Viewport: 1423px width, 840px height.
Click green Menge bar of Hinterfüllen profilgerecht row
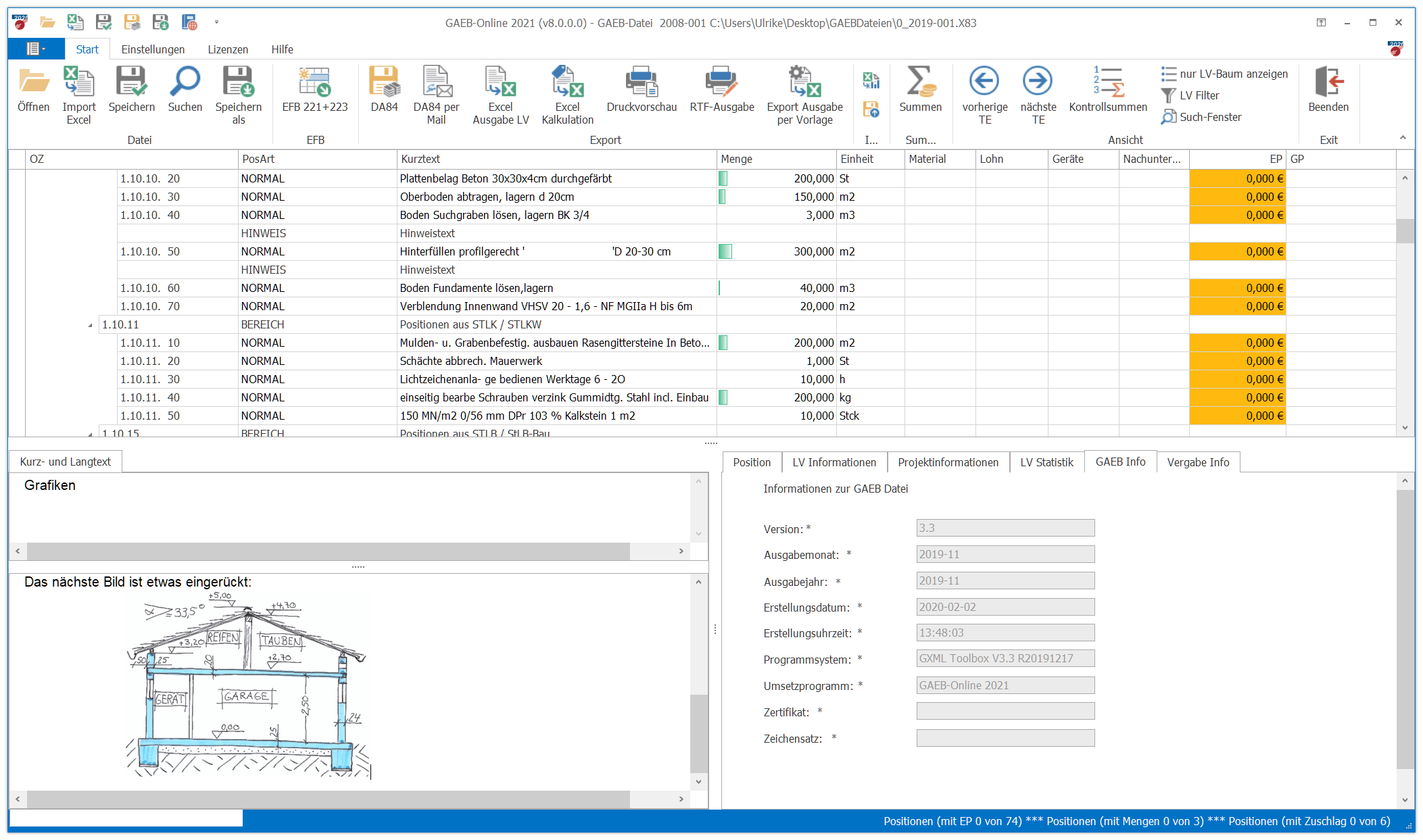[x=725, y=251]
